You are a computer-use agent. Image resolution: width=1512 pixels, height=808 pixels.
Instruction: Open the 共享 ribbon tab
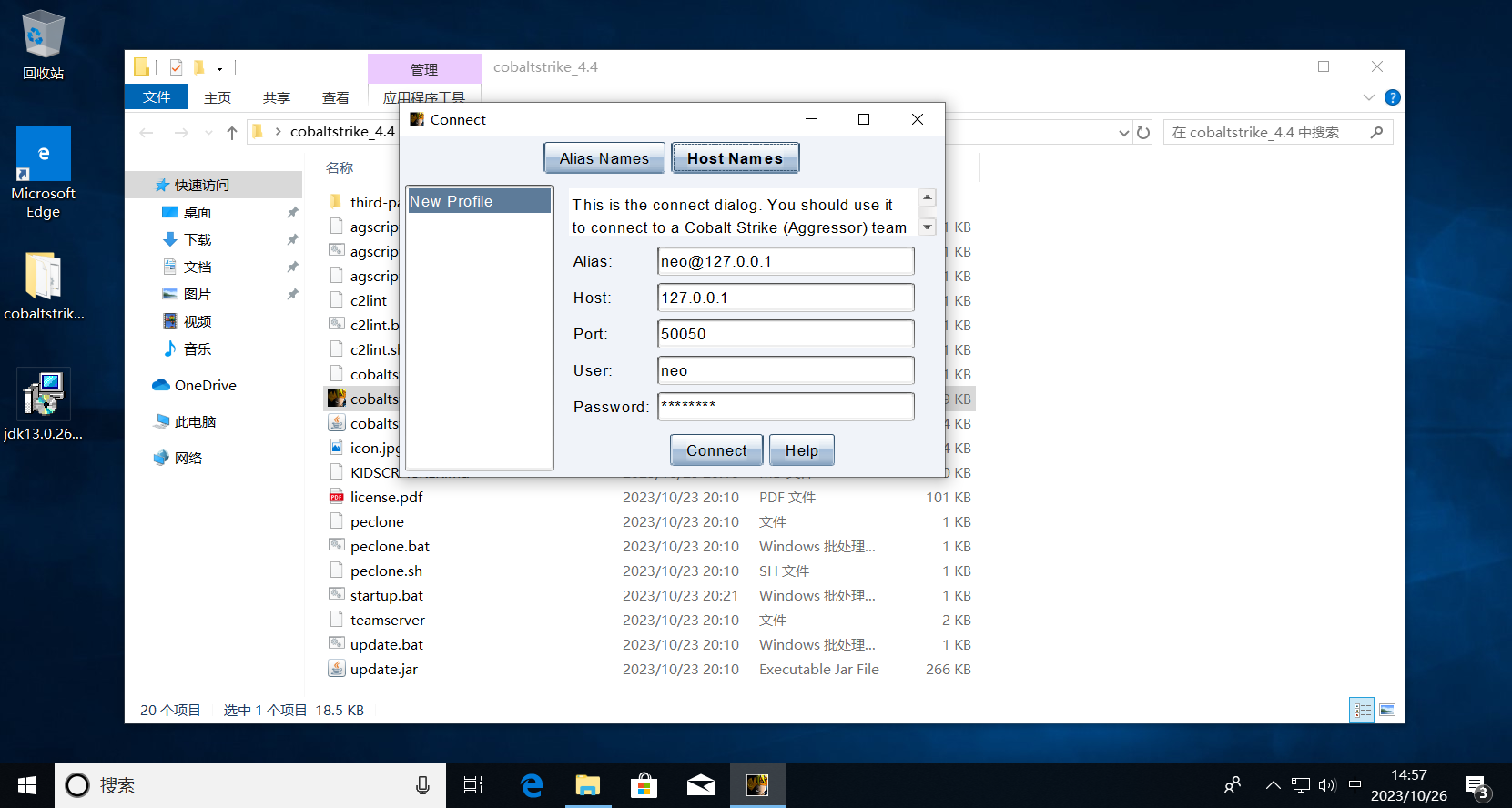(x=277, y=97)
